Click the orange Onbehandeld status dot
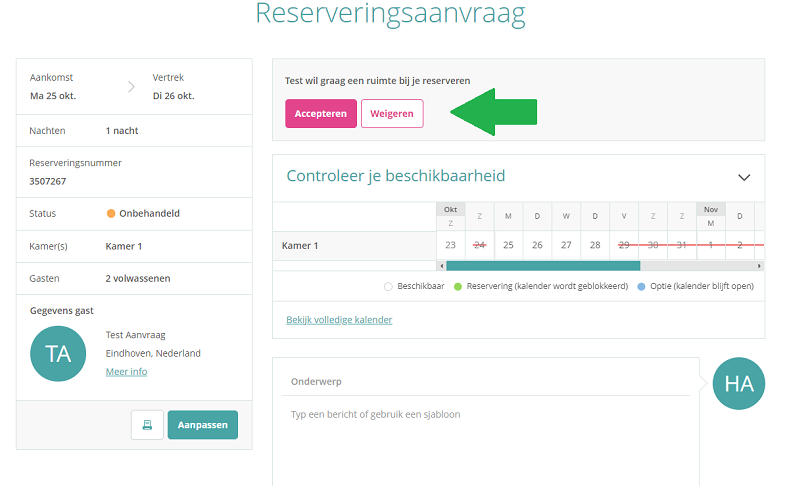The width and height of the screenshot is (810, 486). click(111, 214)
